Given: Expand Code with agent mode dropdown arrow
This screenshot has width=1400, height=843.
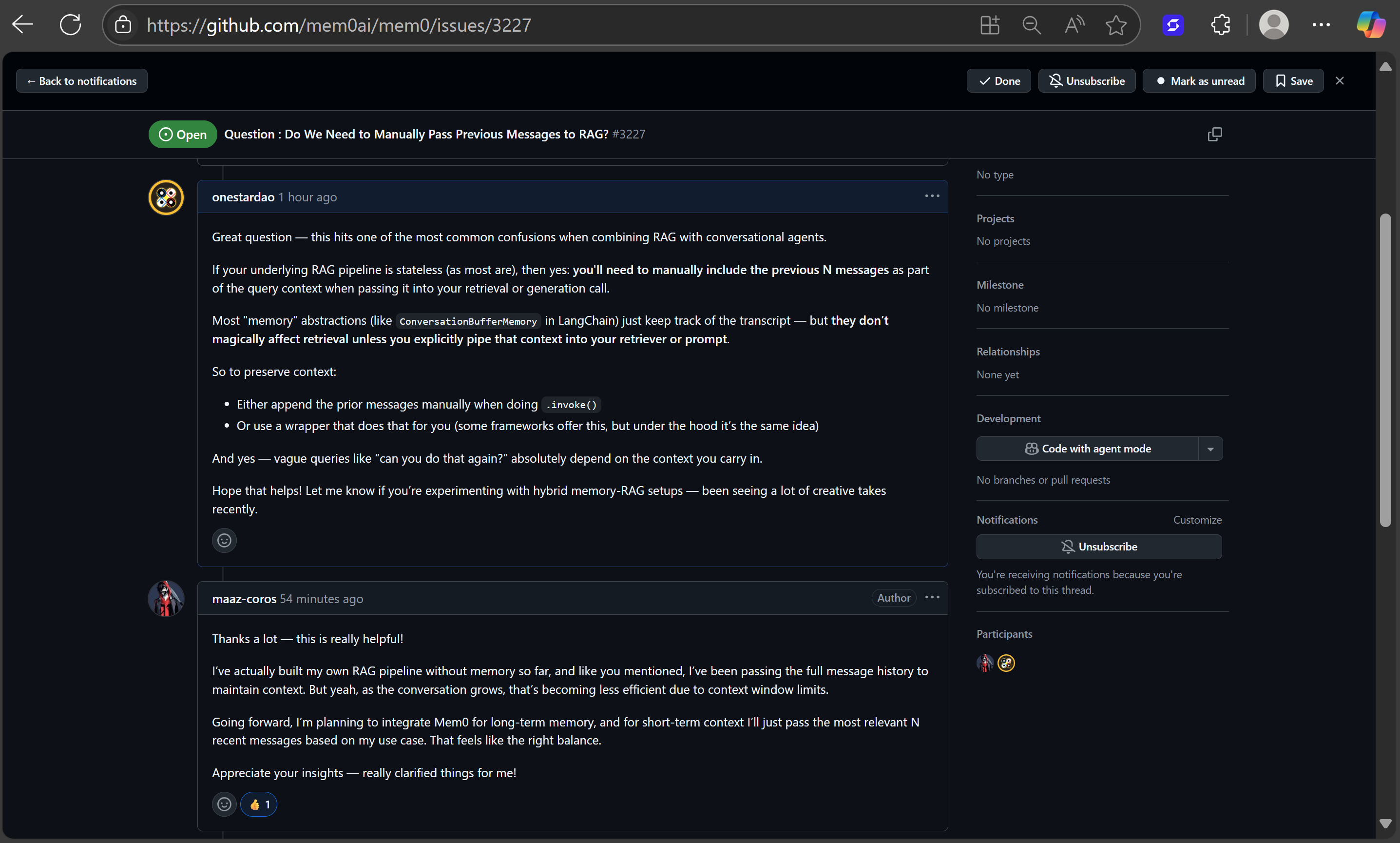Looking at the screenshot, I should coord(1210,449).
